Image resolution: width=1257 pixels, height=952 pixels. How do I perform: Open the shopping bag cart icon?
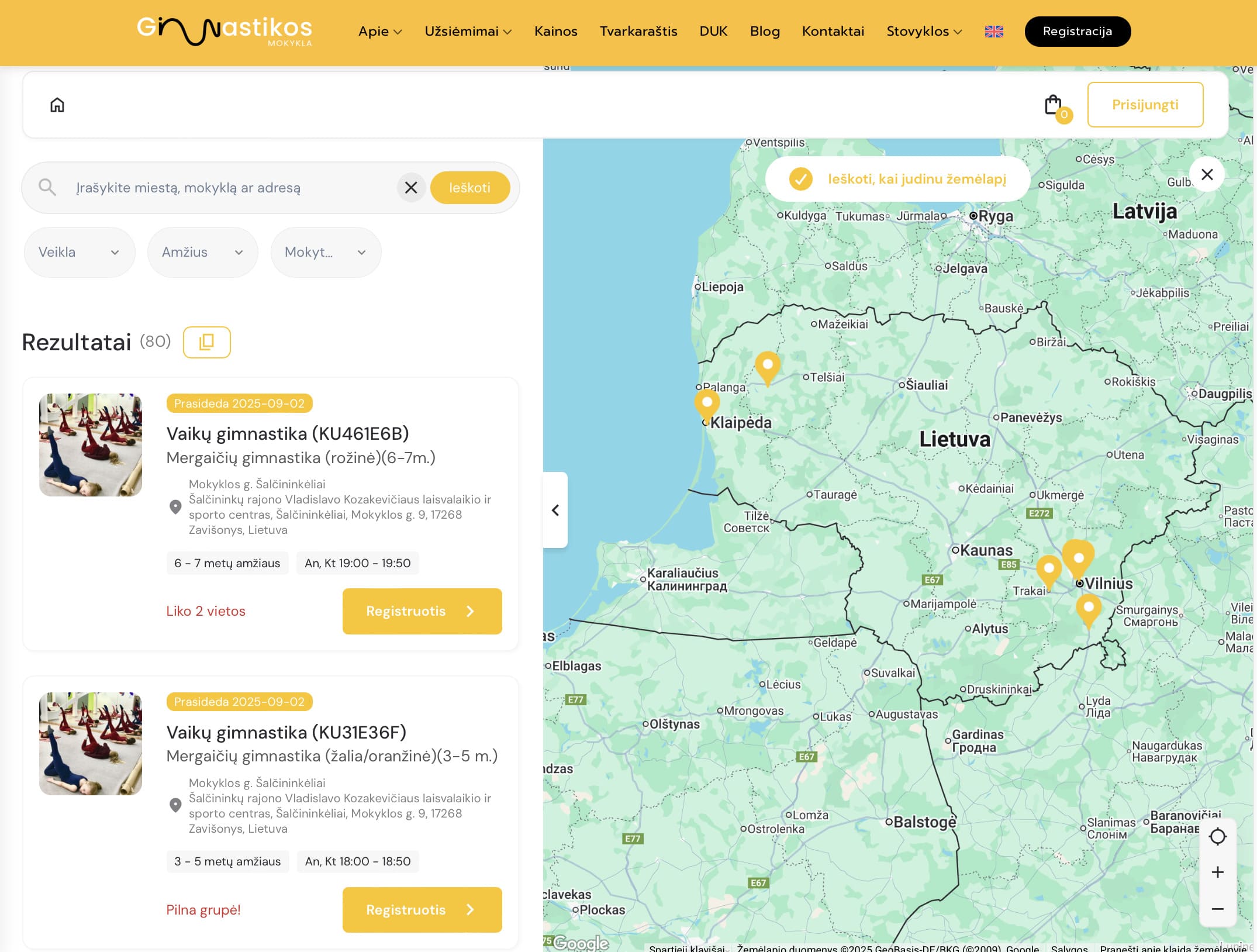pos(1053,105)
